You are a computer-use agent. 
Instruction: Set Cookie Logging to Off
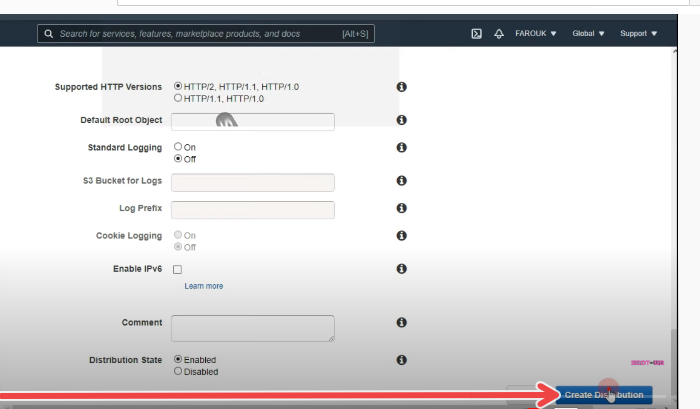(x=178, y=246)
